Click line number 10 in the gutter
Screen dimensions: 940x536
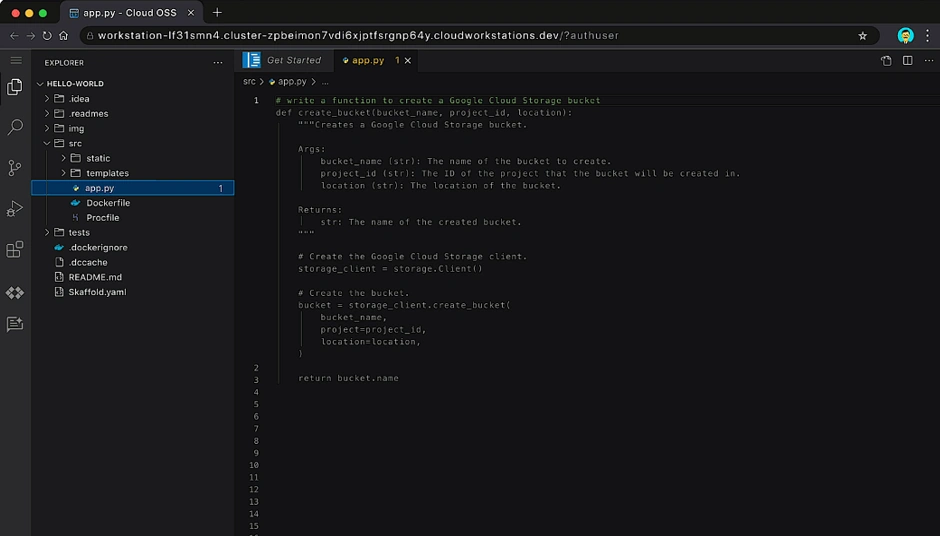[x=254, y=465]
